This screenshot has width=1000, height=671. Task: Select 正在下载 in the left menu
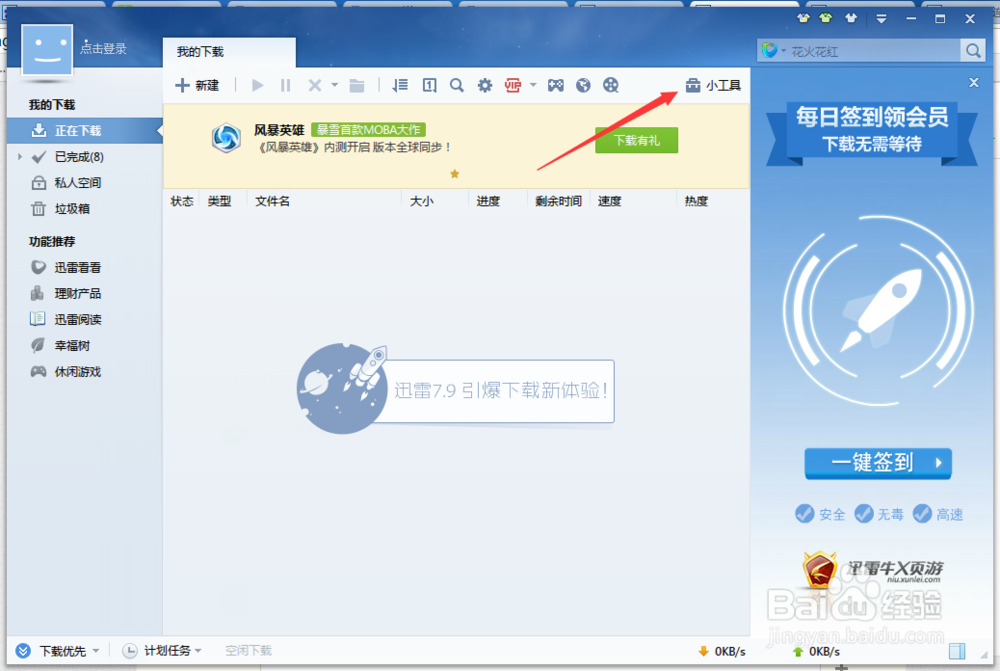click(80, 130)
